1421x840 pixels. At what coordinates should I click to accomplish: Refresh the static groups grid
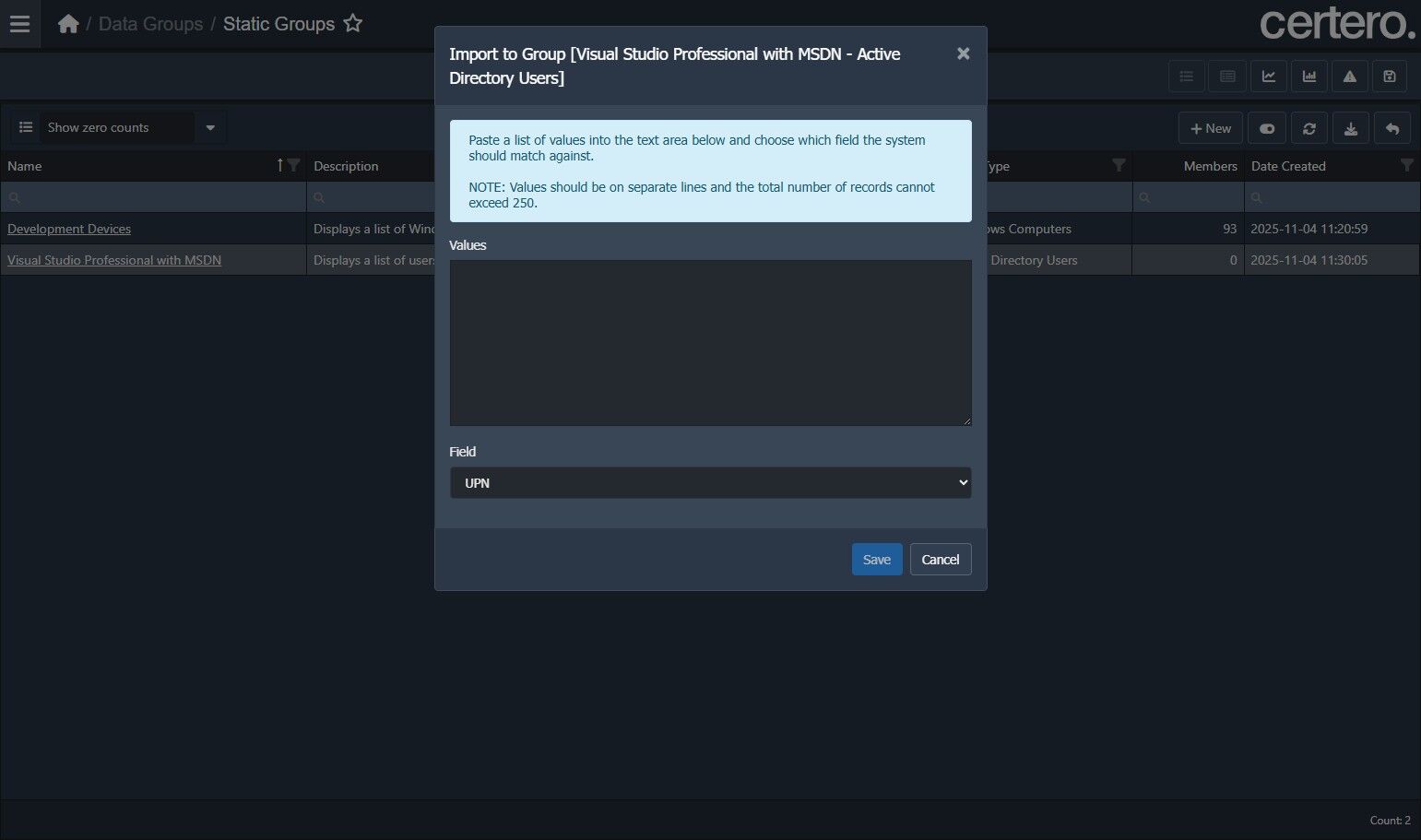1309,128
